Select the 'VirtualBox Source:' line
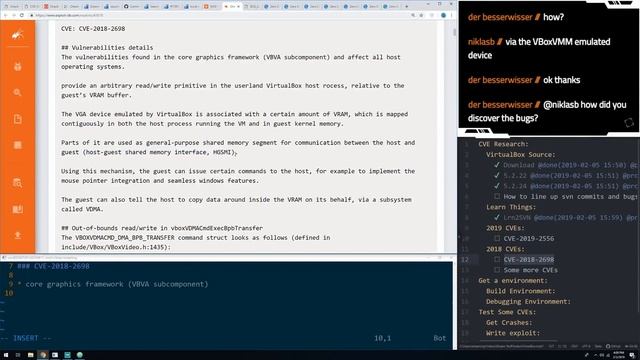640x360 pixels. tap(520, 155)
